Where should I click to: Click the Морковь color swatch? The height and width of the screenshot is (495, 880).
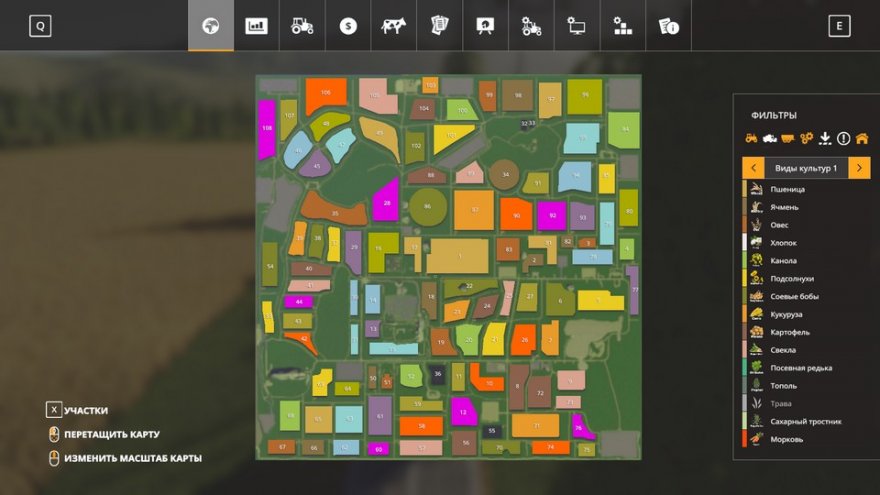pos(745,439)
